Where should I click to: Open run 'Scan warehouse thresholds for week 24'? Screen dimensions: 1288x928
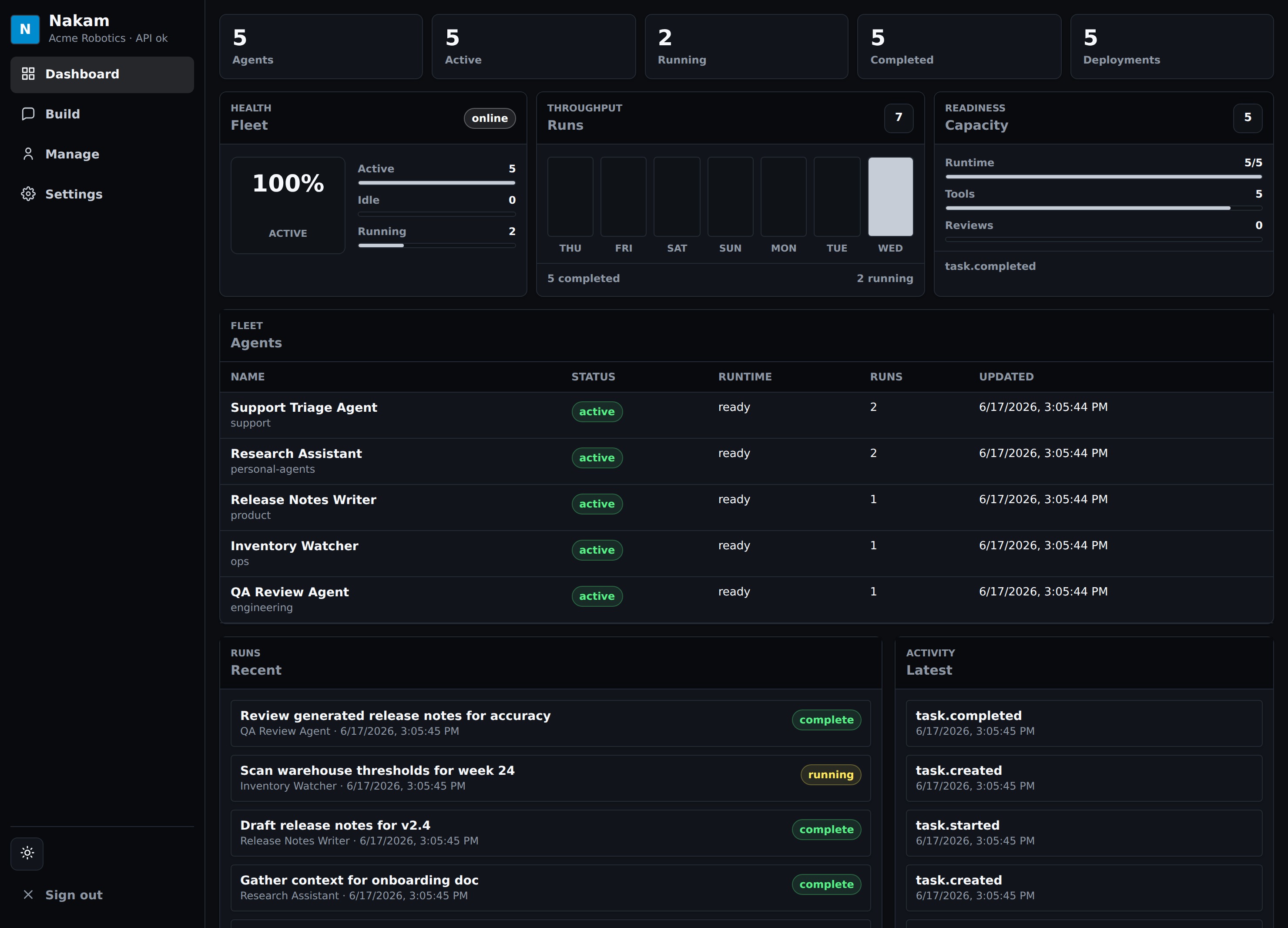coord(550,778)
